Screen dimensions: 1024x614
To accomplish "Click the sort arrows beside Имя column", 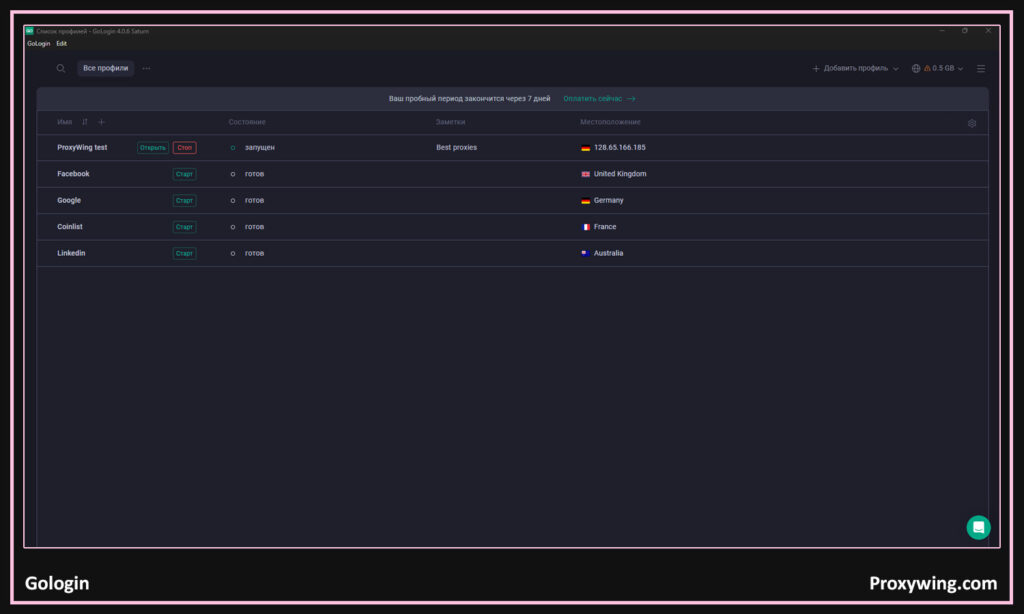I will [x=85, y=122].
